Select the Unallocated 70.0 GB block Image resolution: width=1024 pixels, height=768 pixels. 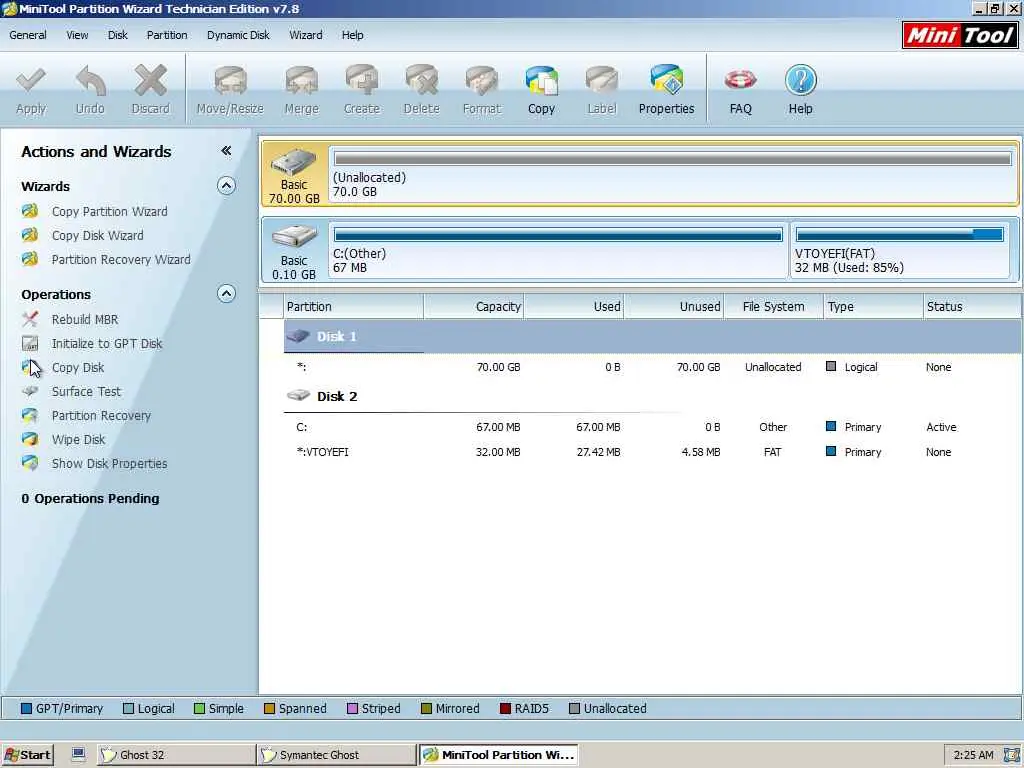point(673,174)
